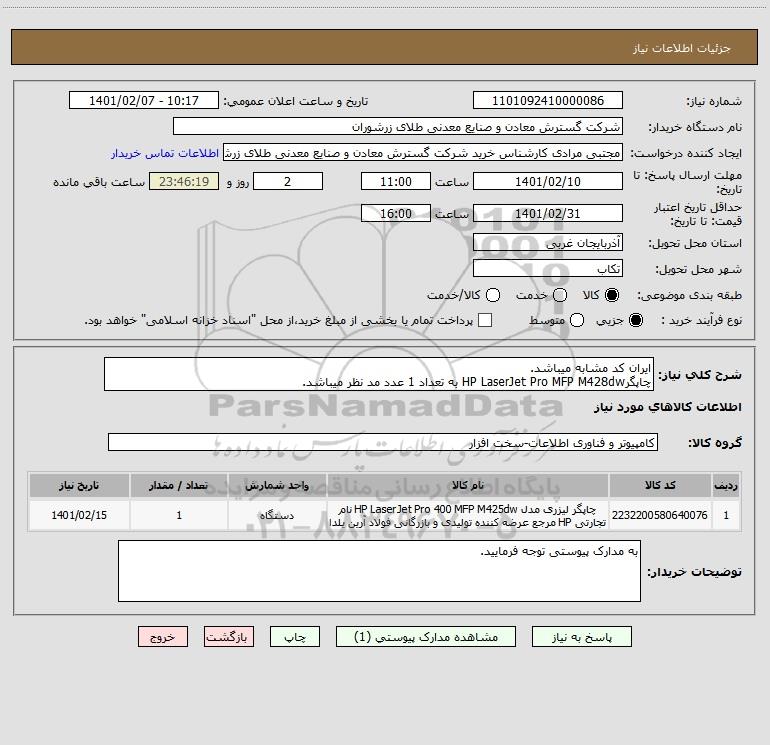Click the goods group field کامپیوتر و فناوری اطلاعات

(x=383, y=442)
